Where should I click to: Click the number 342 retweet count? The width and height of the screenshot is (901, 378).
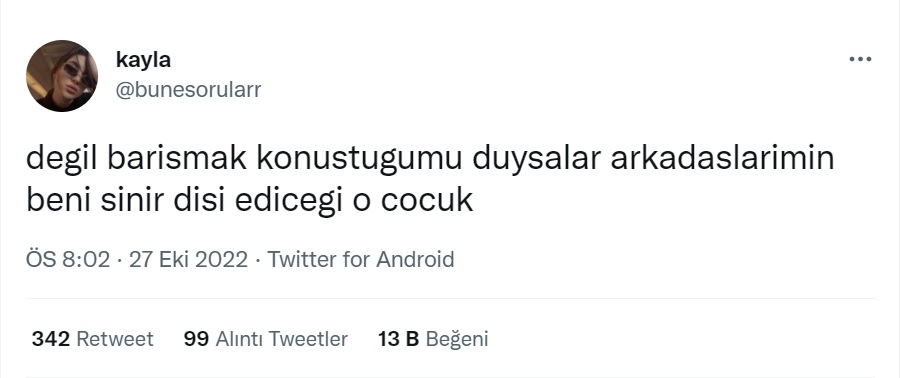[51, 339]
